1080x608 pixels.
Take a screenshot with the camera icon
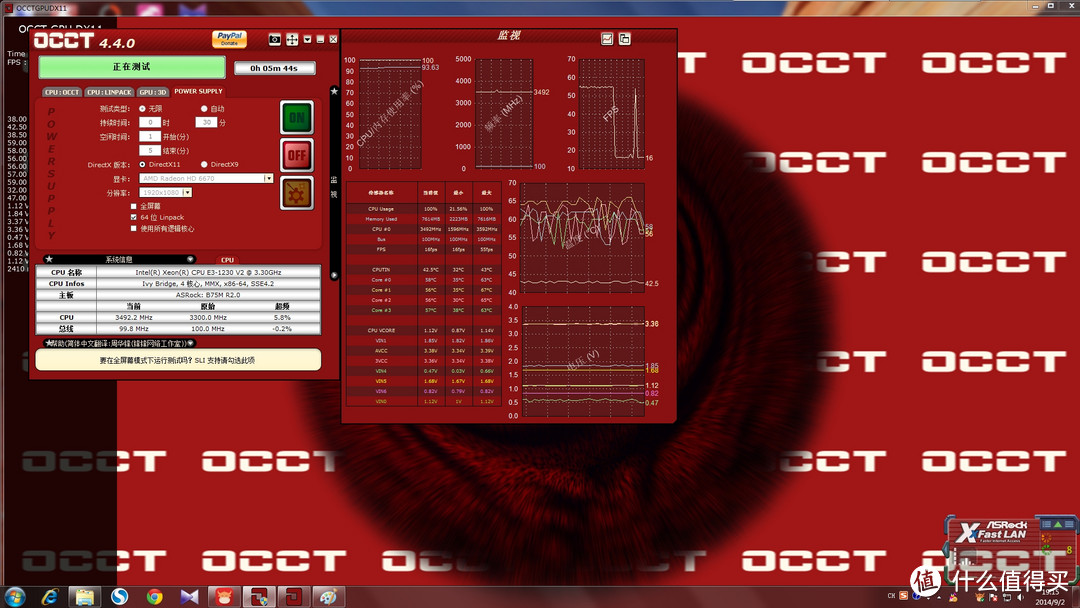274,40
